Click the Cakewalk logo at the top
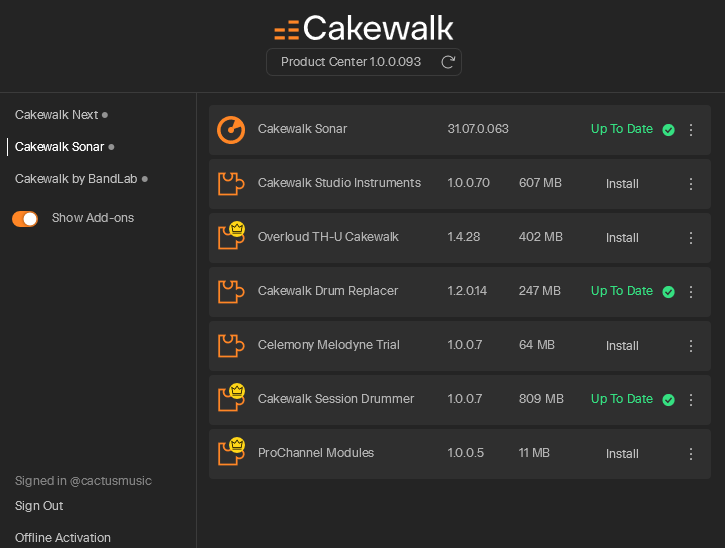Viewport: 725px width, 548px height. click(x=364, y=28)
